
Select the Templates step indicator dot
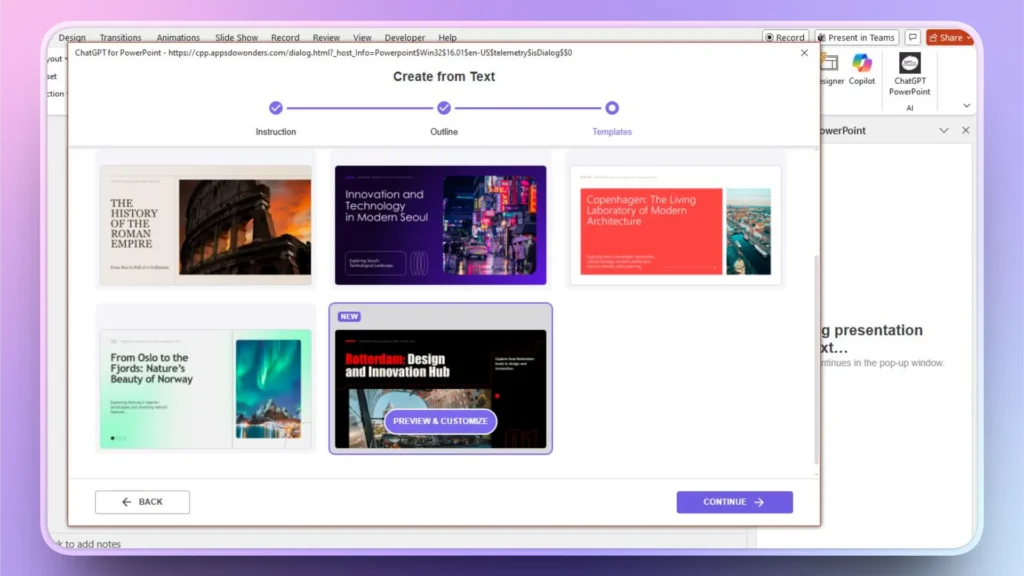[x=611, y=106]
